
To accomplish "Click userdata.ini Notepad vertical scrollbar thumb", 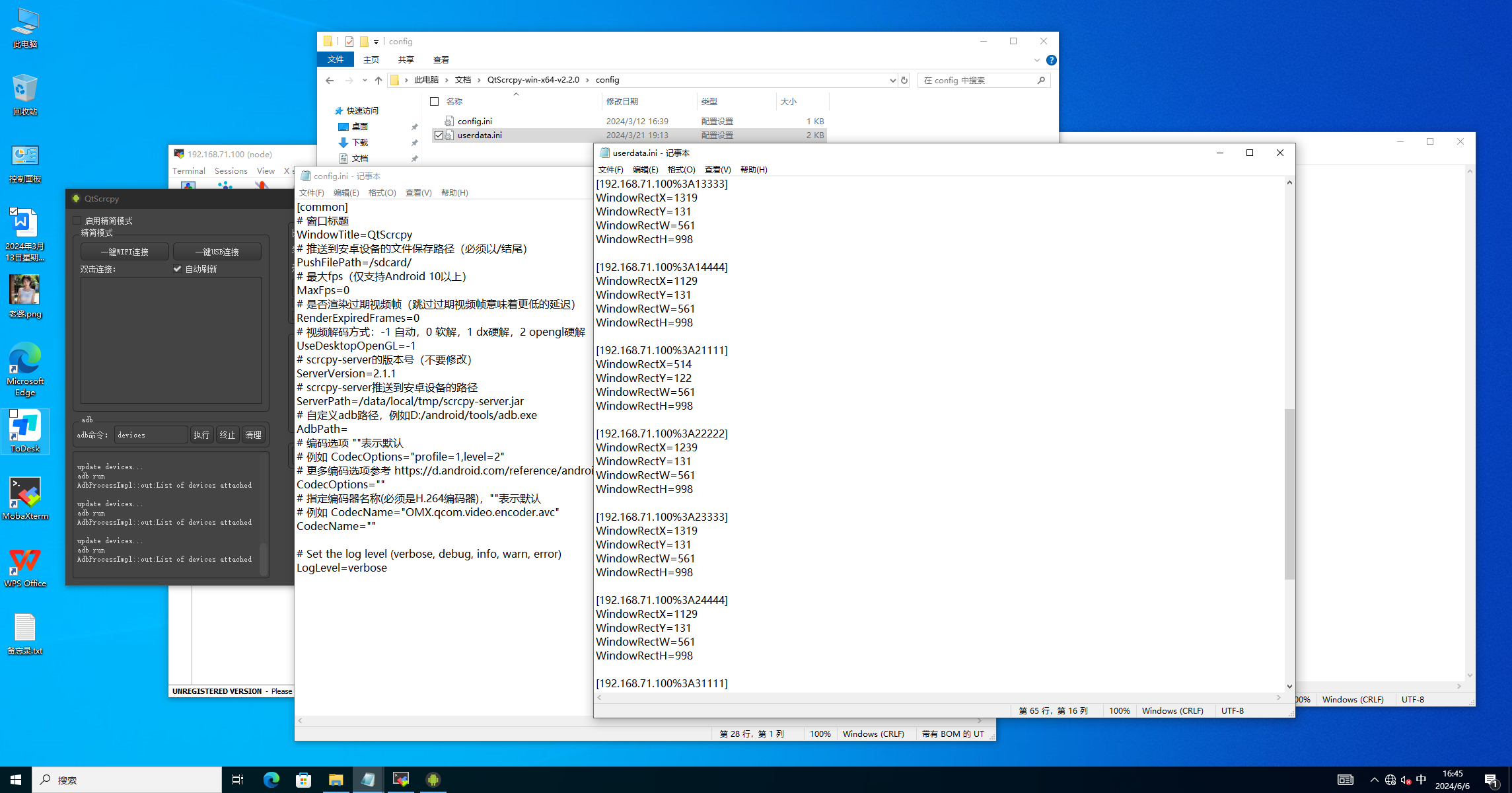I will (x=1289, y=494).
